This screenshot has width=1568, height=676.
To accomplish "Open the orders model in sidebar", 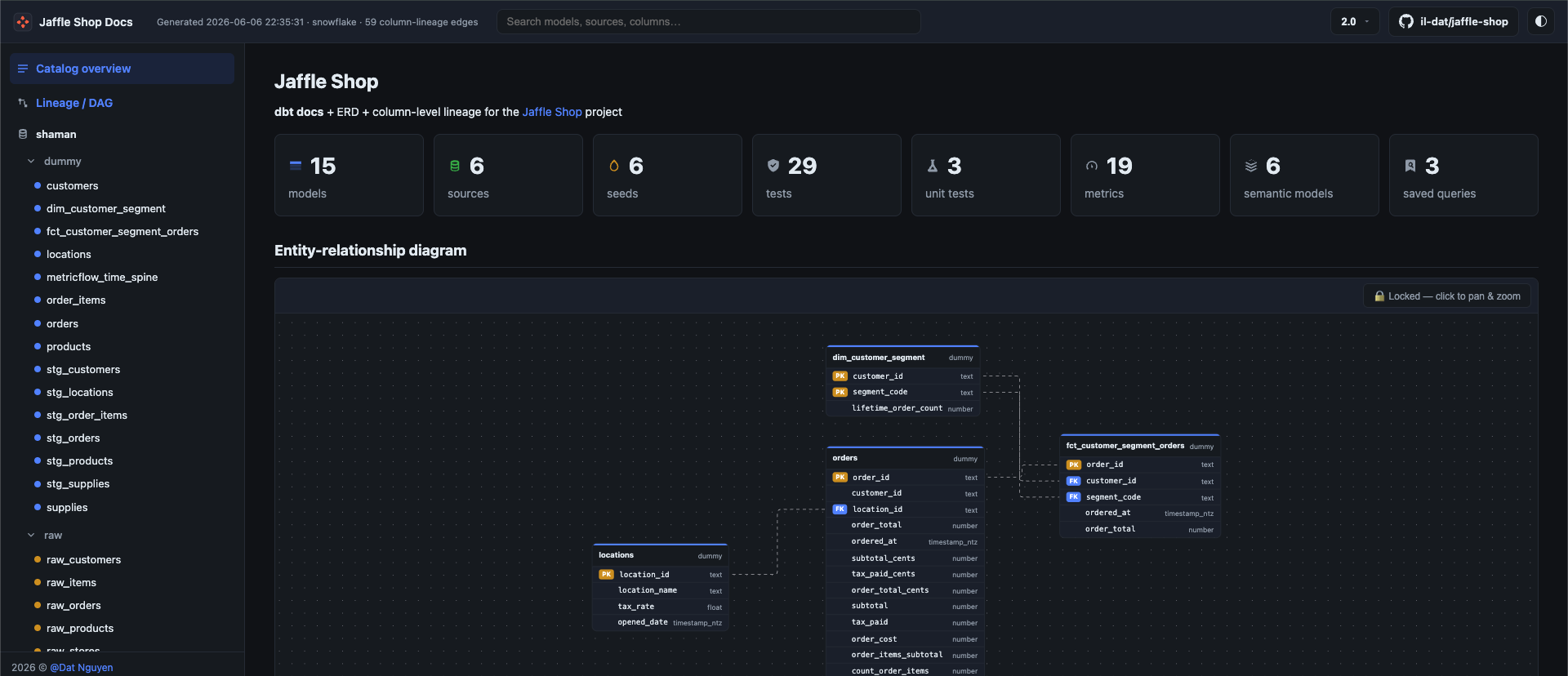I will (x=62, y=324).
